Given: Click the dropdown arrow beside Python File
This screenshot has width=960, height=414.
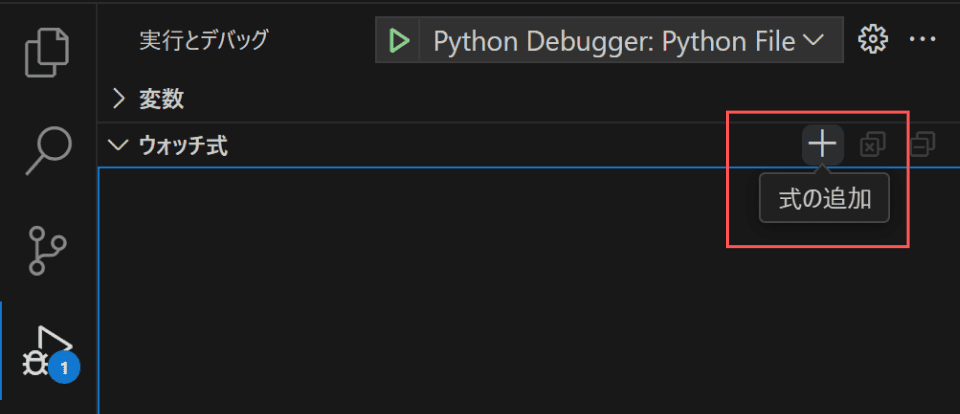Looking at the screenshot, I should [x=813, y=41].
